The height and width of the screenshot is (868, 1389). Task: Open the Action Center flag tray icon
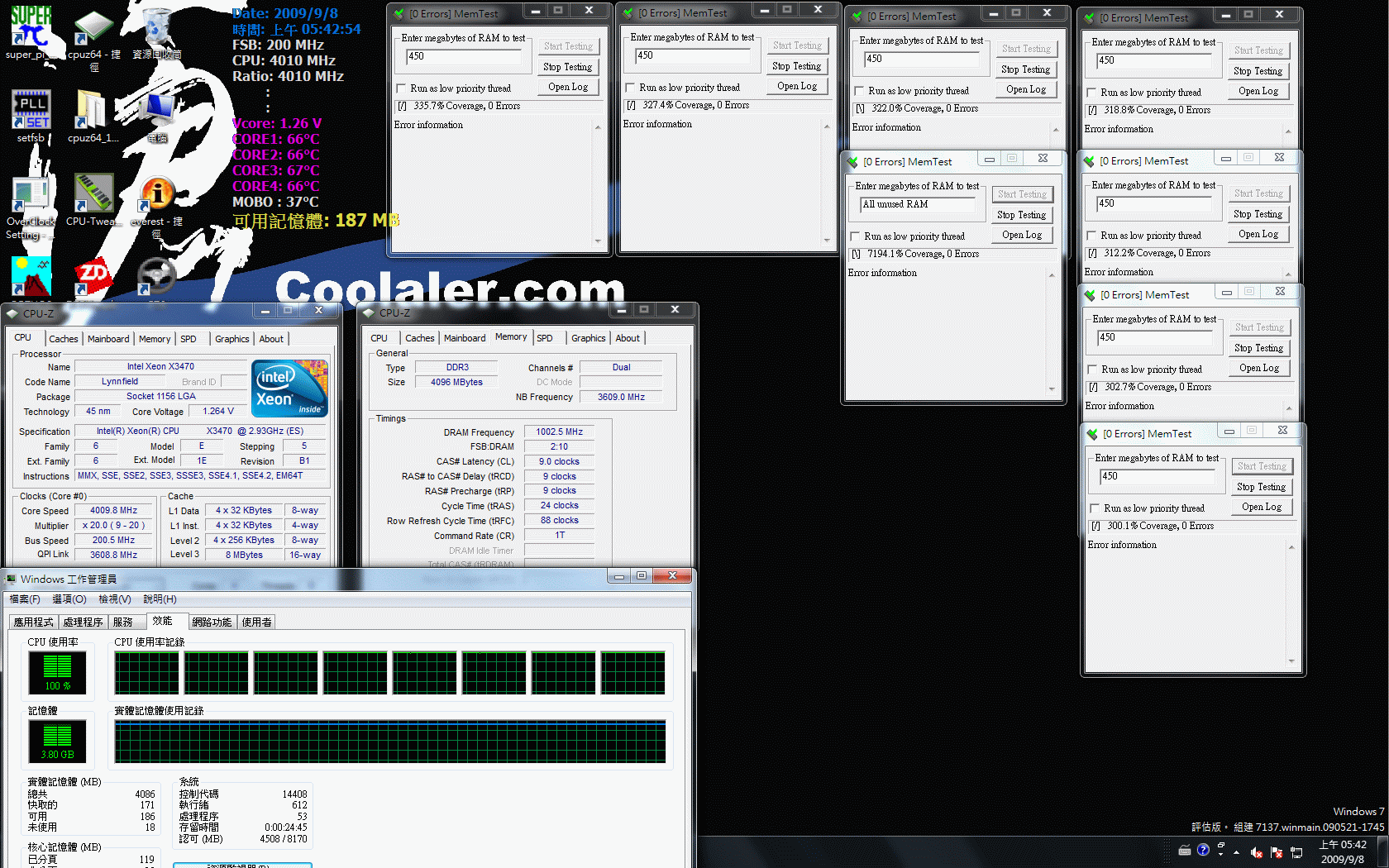pos(1277,852)
